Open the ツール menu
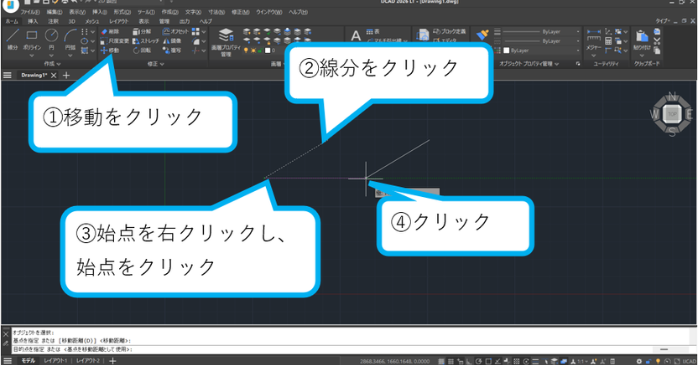698x365 pixels. tap(146, 12)
